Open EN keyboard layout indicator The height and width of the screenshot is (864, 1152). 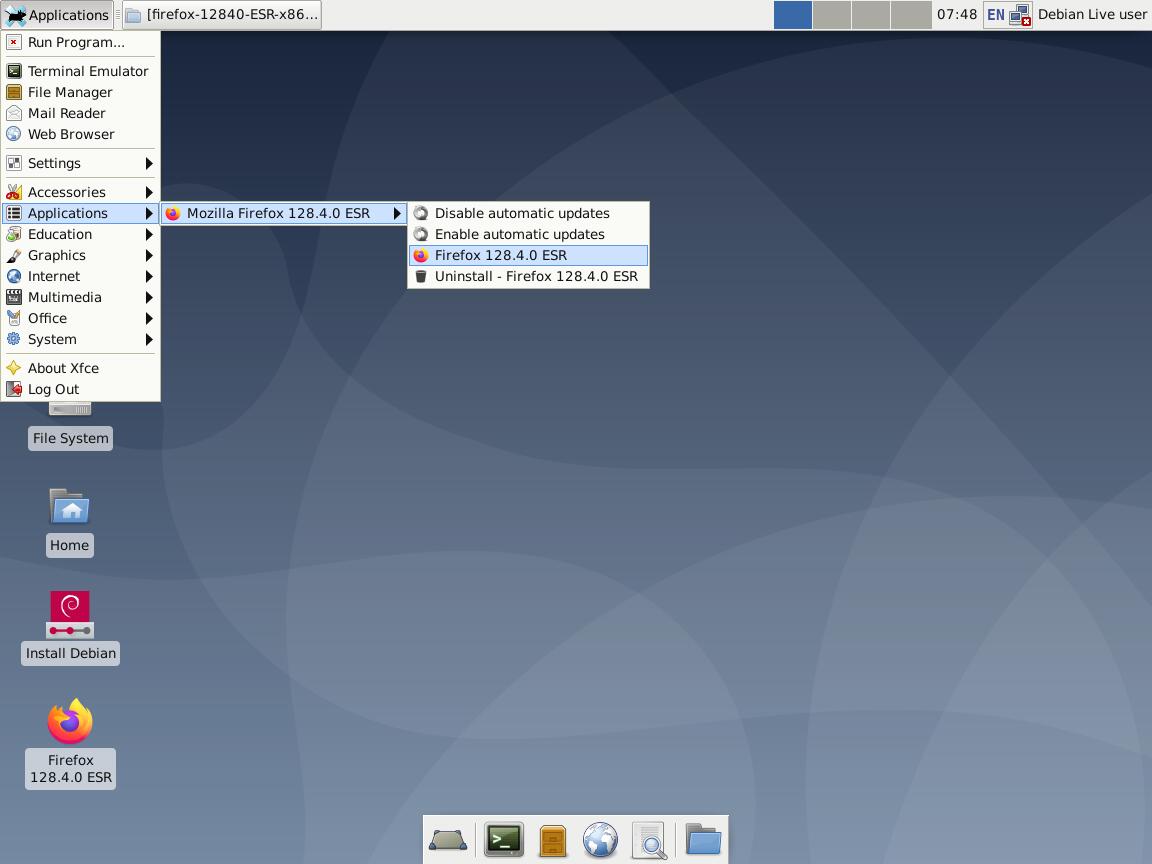pos(996,15)
